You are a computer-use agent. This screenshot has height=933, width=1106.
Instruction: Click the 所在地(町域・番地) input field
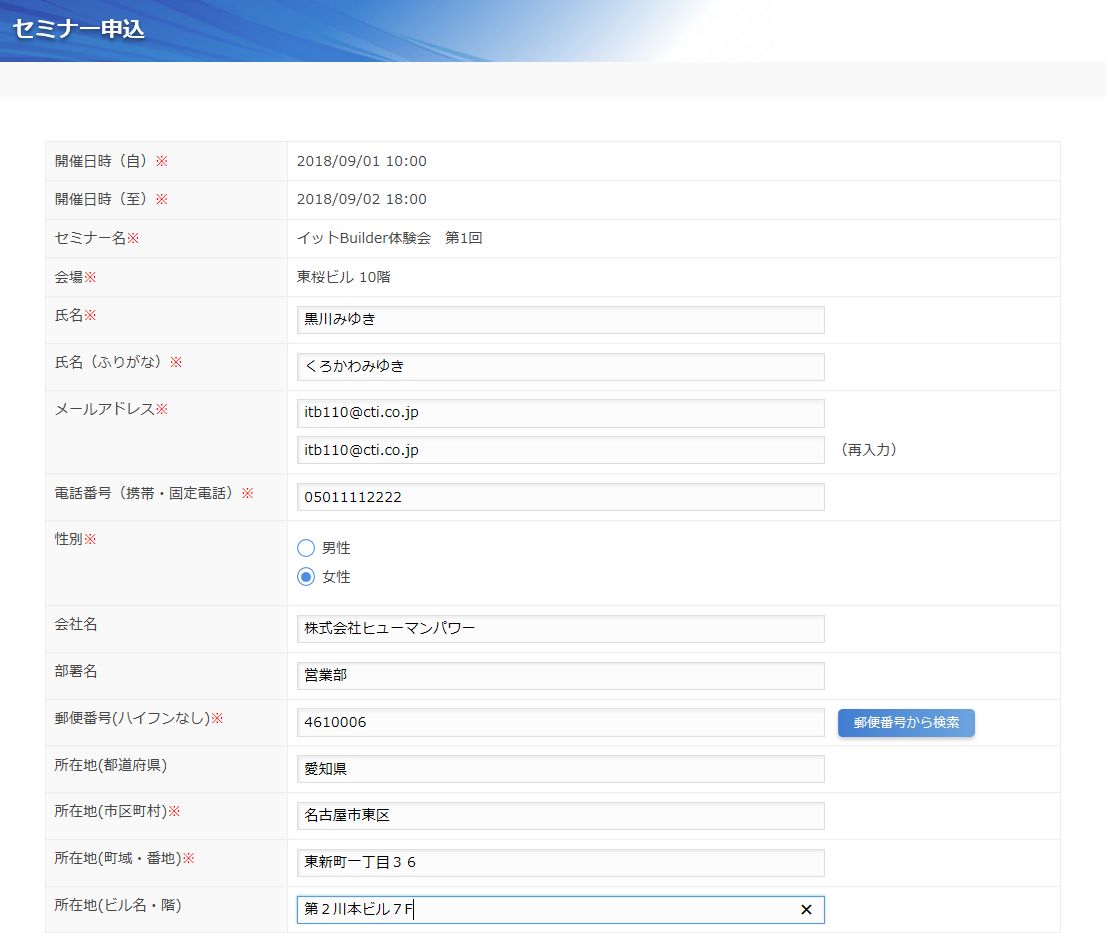(560, 862)
